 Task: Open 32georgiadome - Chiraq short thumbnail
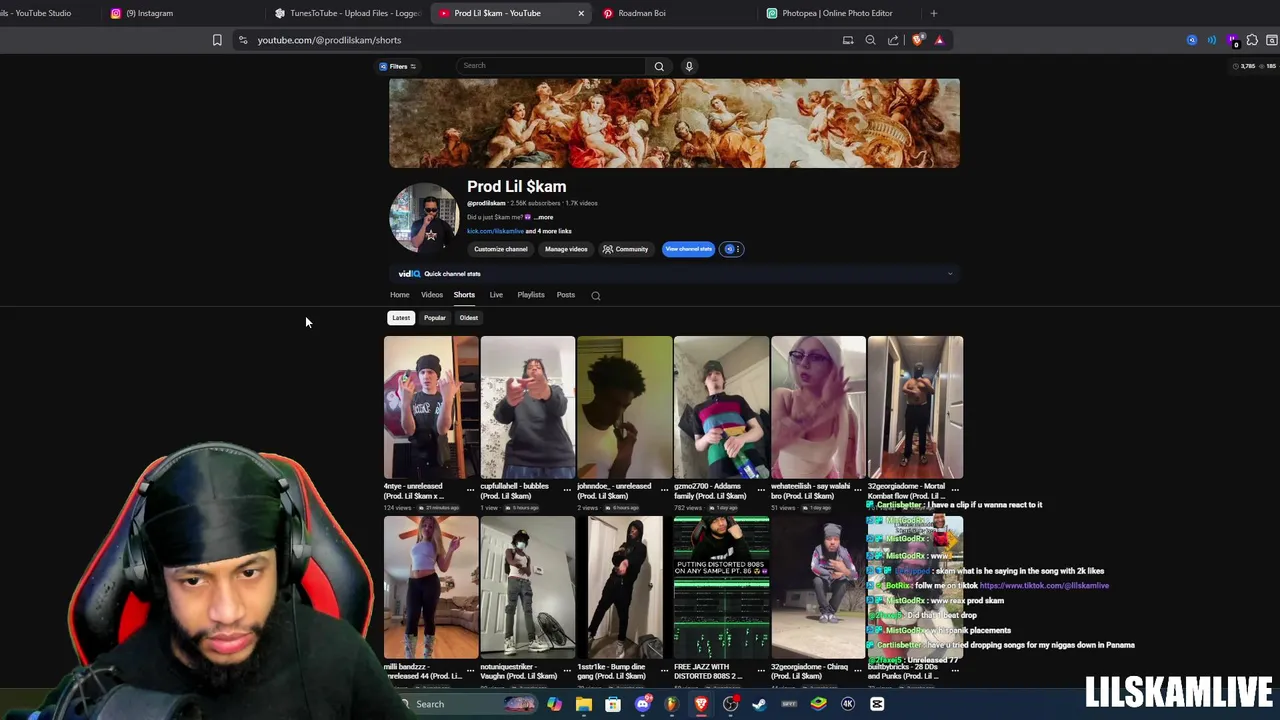coord(818,588)
